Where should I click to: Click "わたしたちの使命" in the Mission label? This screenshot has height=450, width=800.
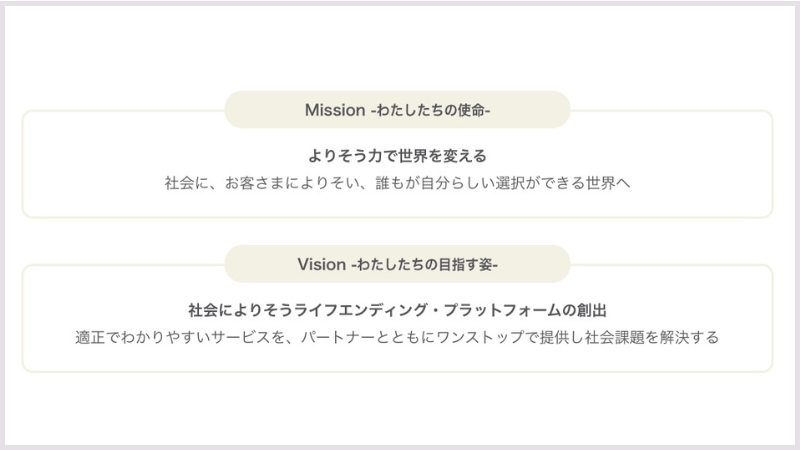click(x=433, y=110)
